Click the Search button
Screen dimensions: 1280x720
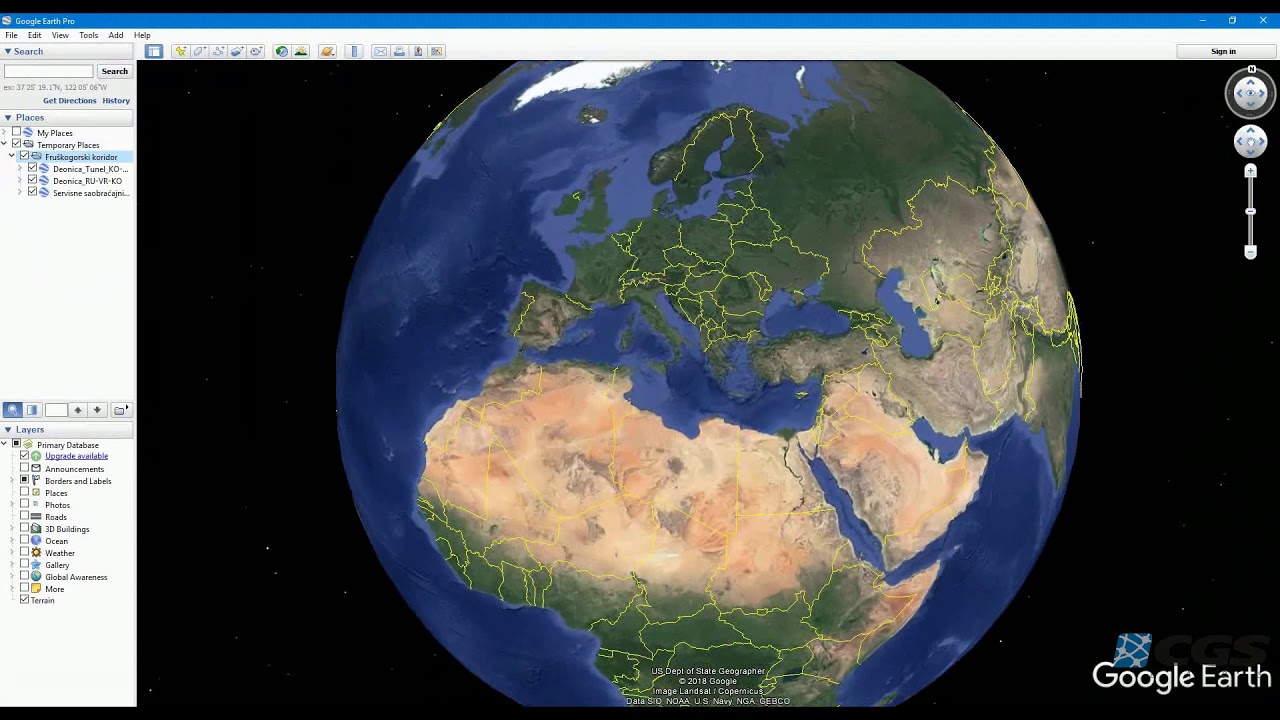(x=114, y=71)
